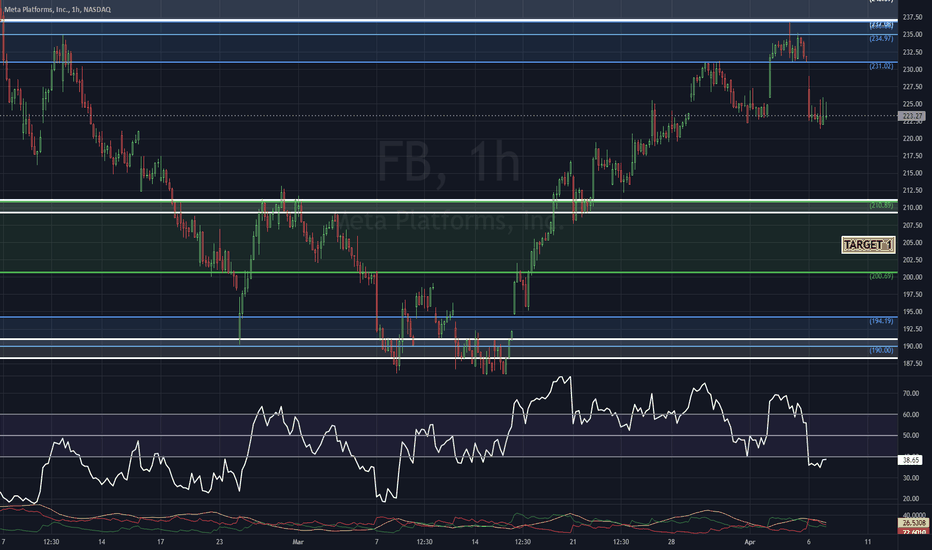Select the blue 194.19 horizontal line
932x550 pixels.
449,317
